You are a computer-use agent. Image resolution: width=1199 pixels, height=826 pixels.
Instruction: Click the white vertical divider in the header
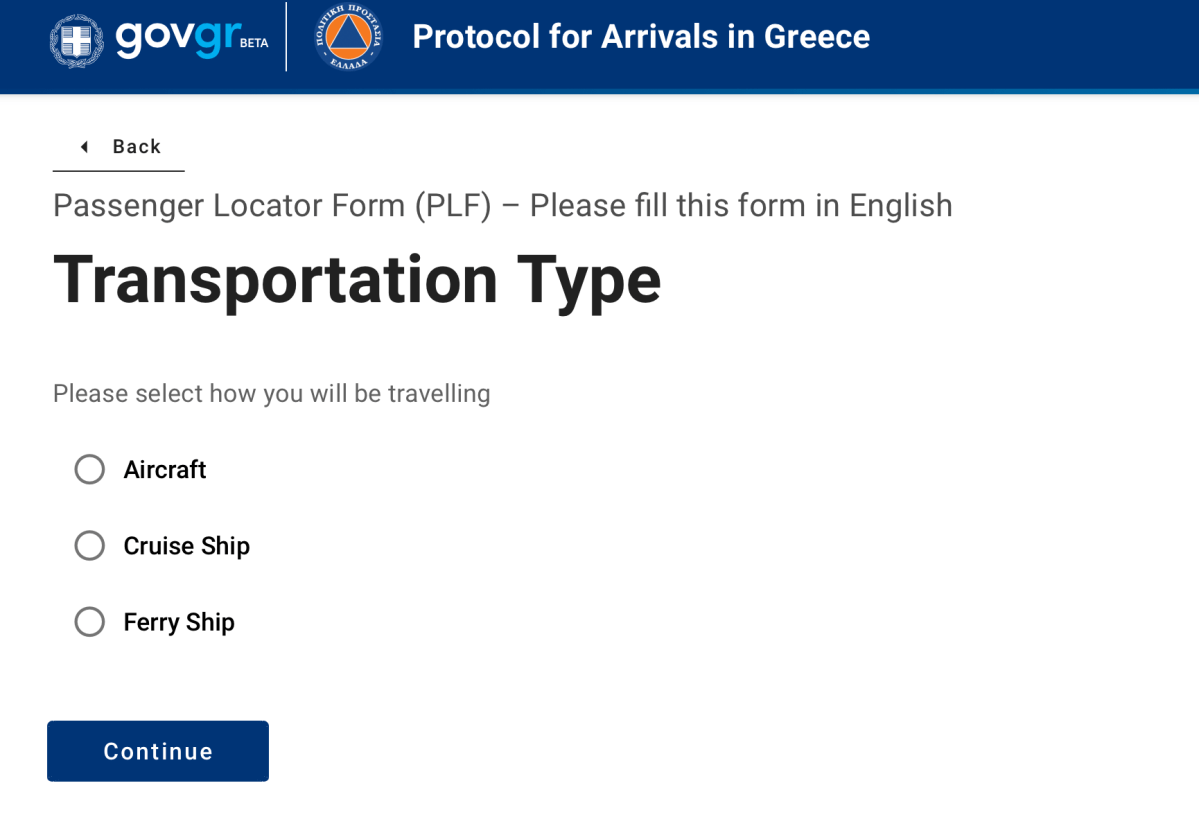click(286, 37)
